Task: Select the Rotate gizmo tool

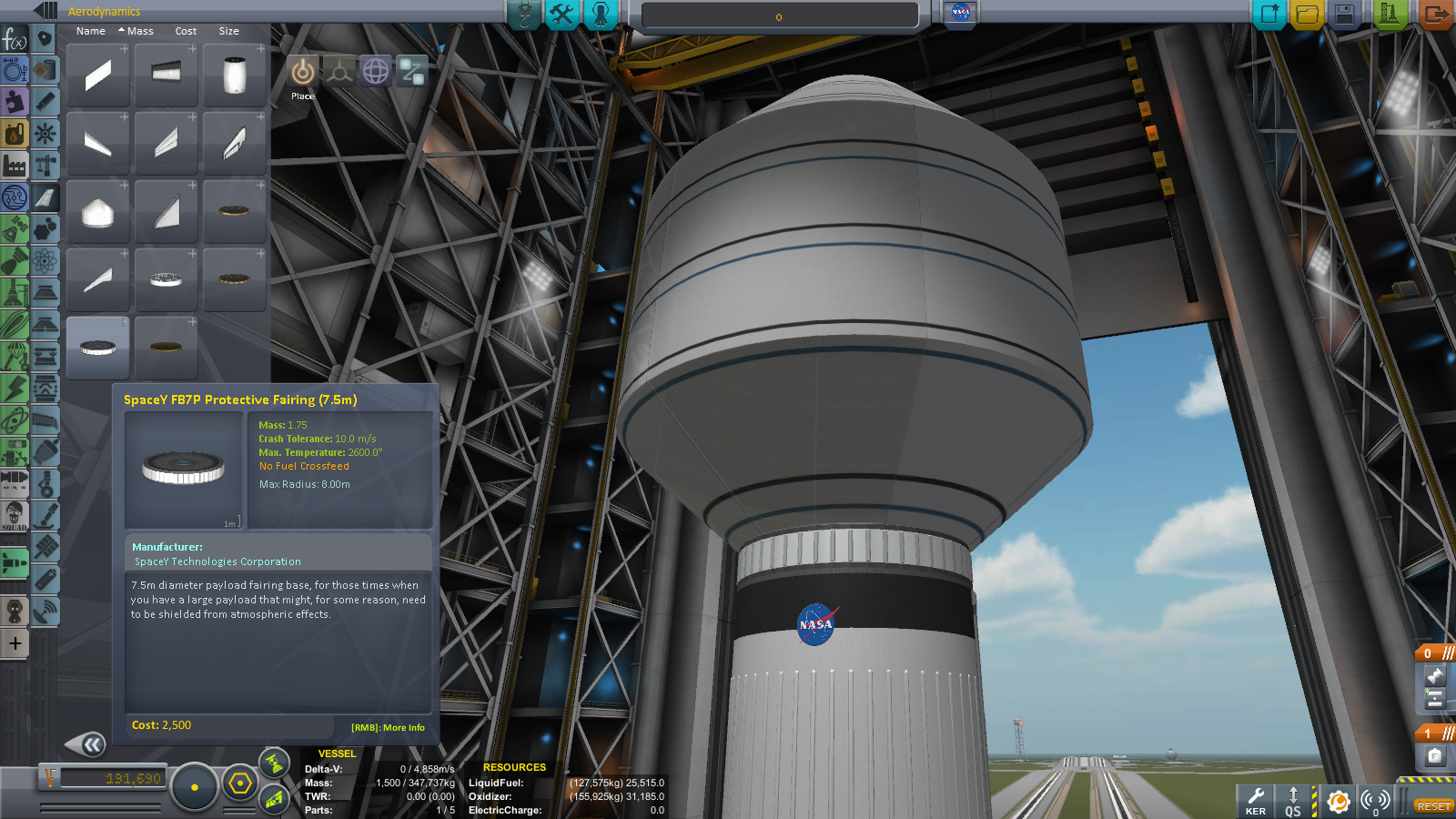Action: [x=376, y=70]
